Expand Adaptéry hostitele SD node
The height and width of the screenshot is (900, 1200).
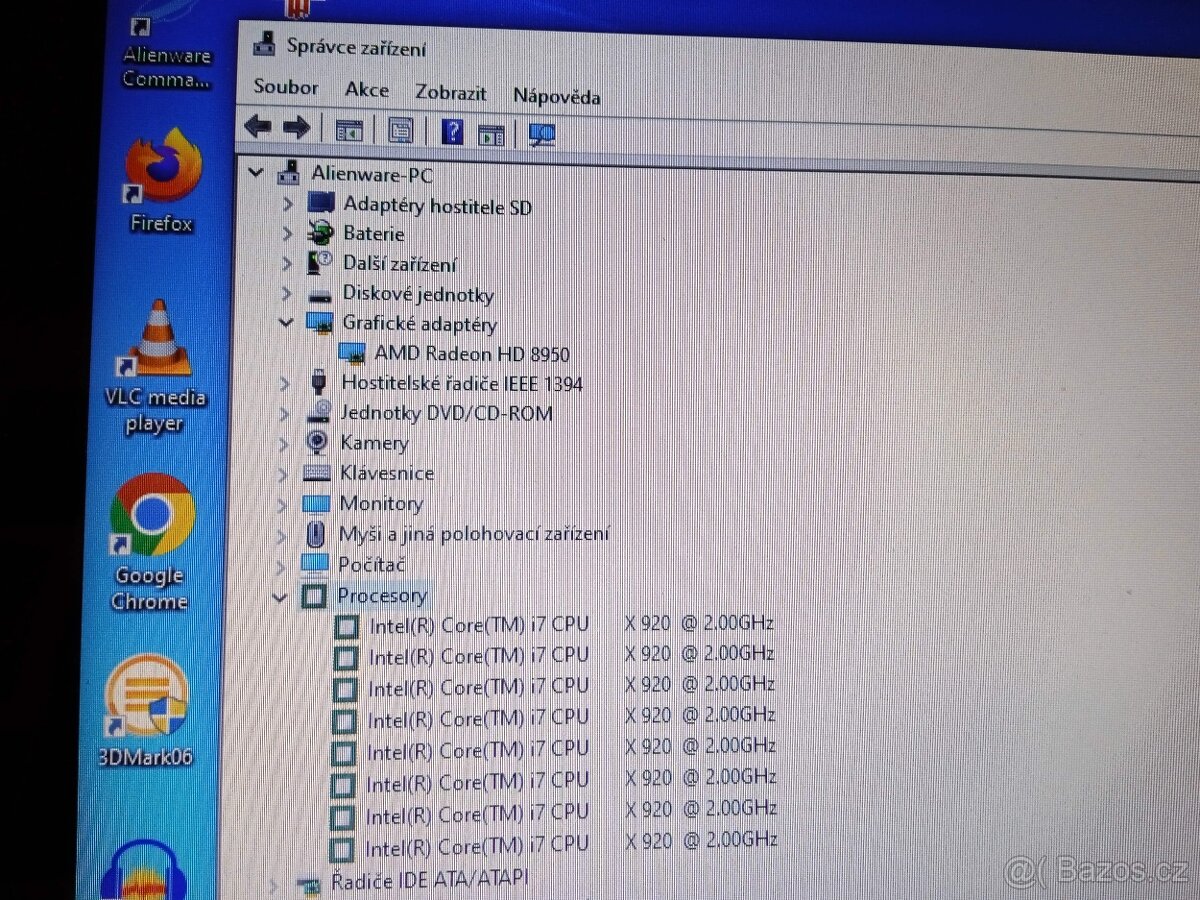pyautogui.click(x=288, y=204)
